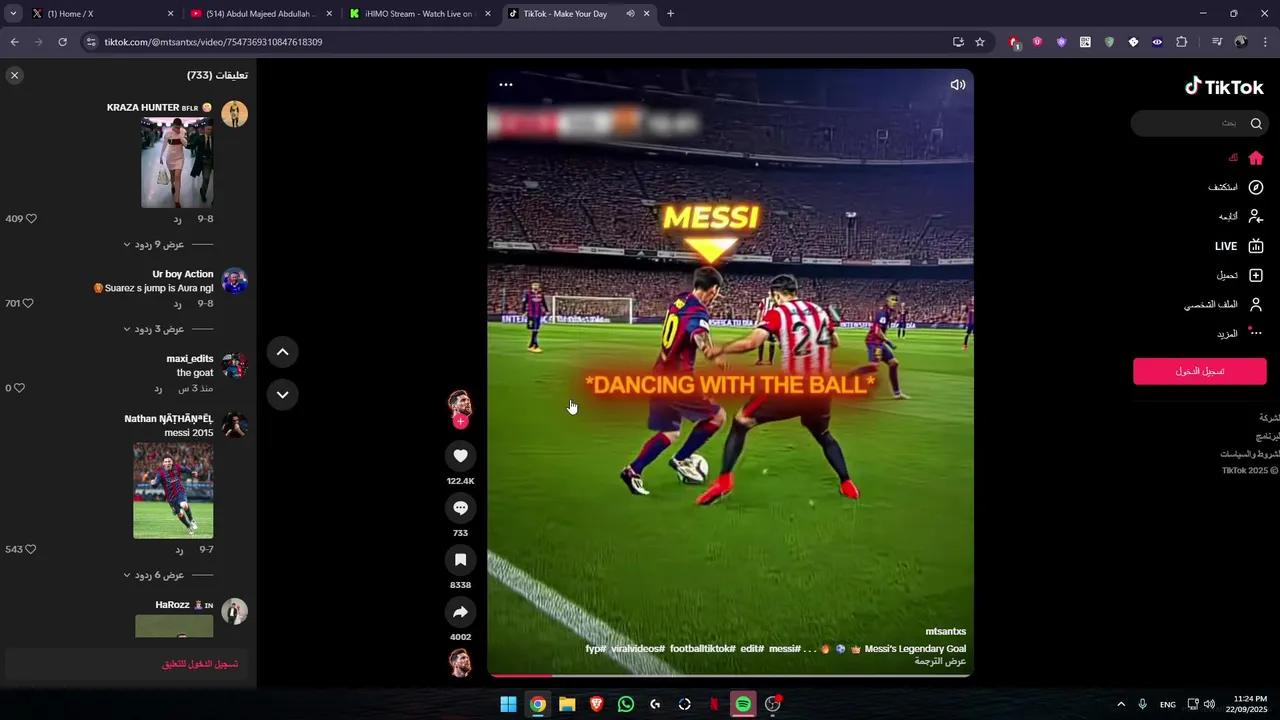Seek using the video progress bar
The height and width of the screenshot is (720, 1280).
pos(730,676)
